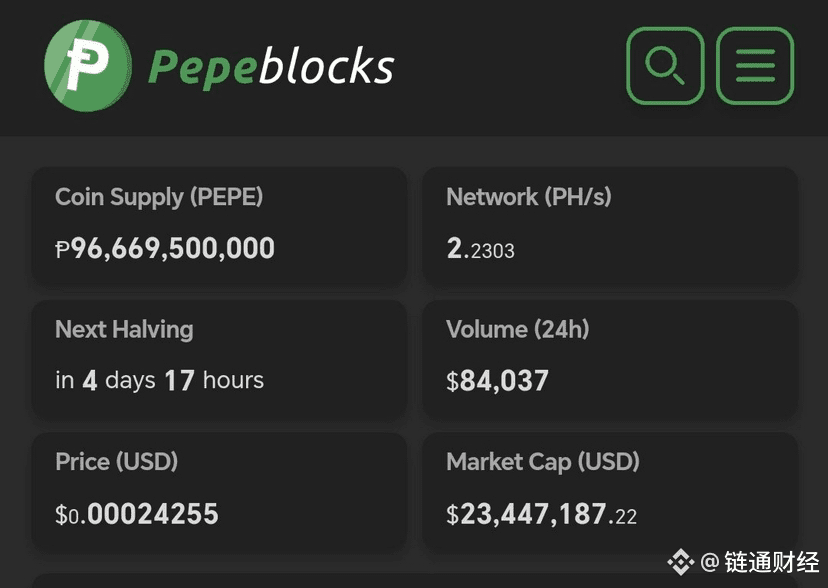Select the Network (PH/s) card
Image resolution: width=828 pixels, height=588 pixels.
tap(610, 224)
